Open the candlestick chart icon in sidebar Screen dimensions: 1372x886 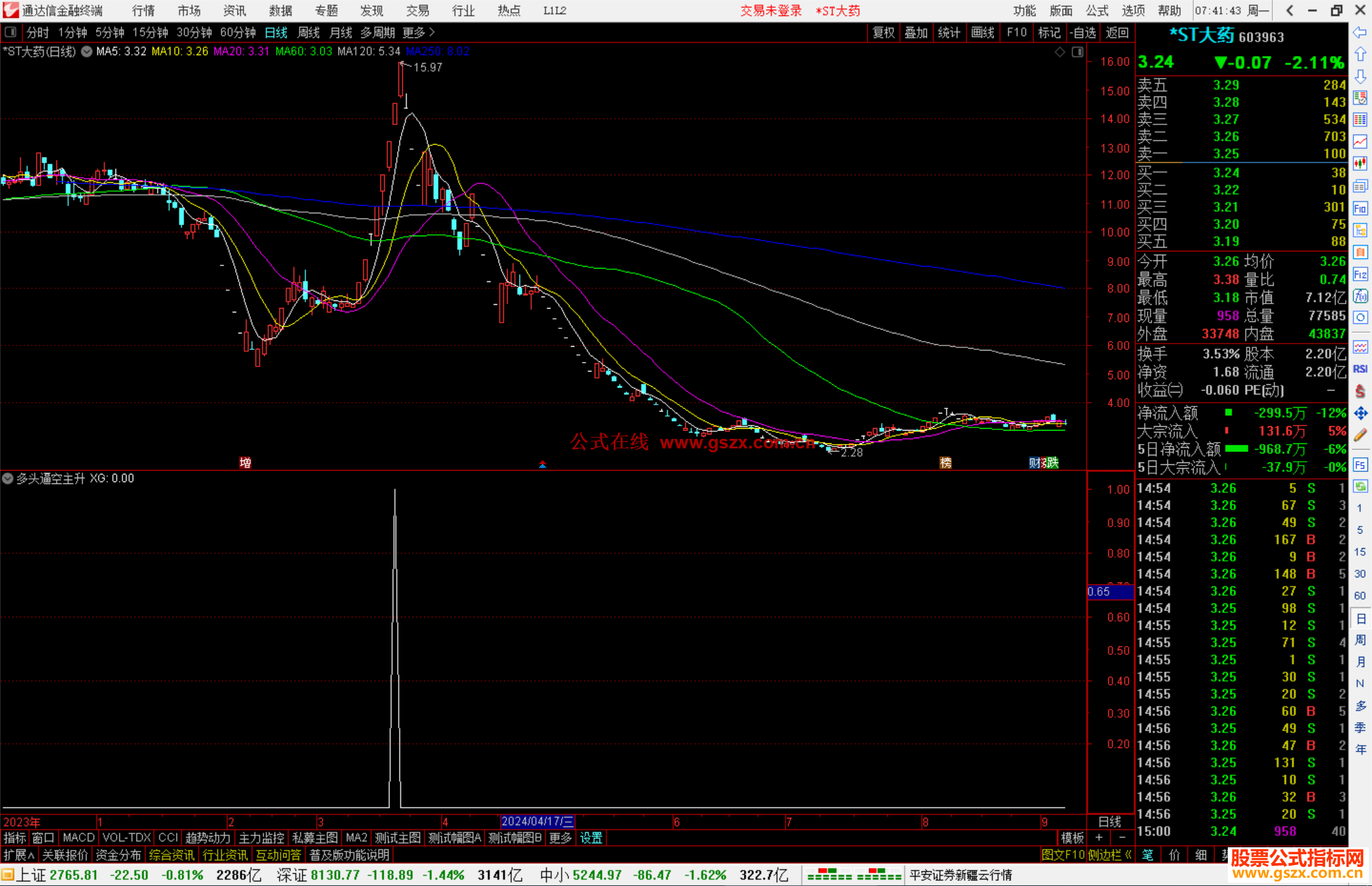click(1360, 164)
